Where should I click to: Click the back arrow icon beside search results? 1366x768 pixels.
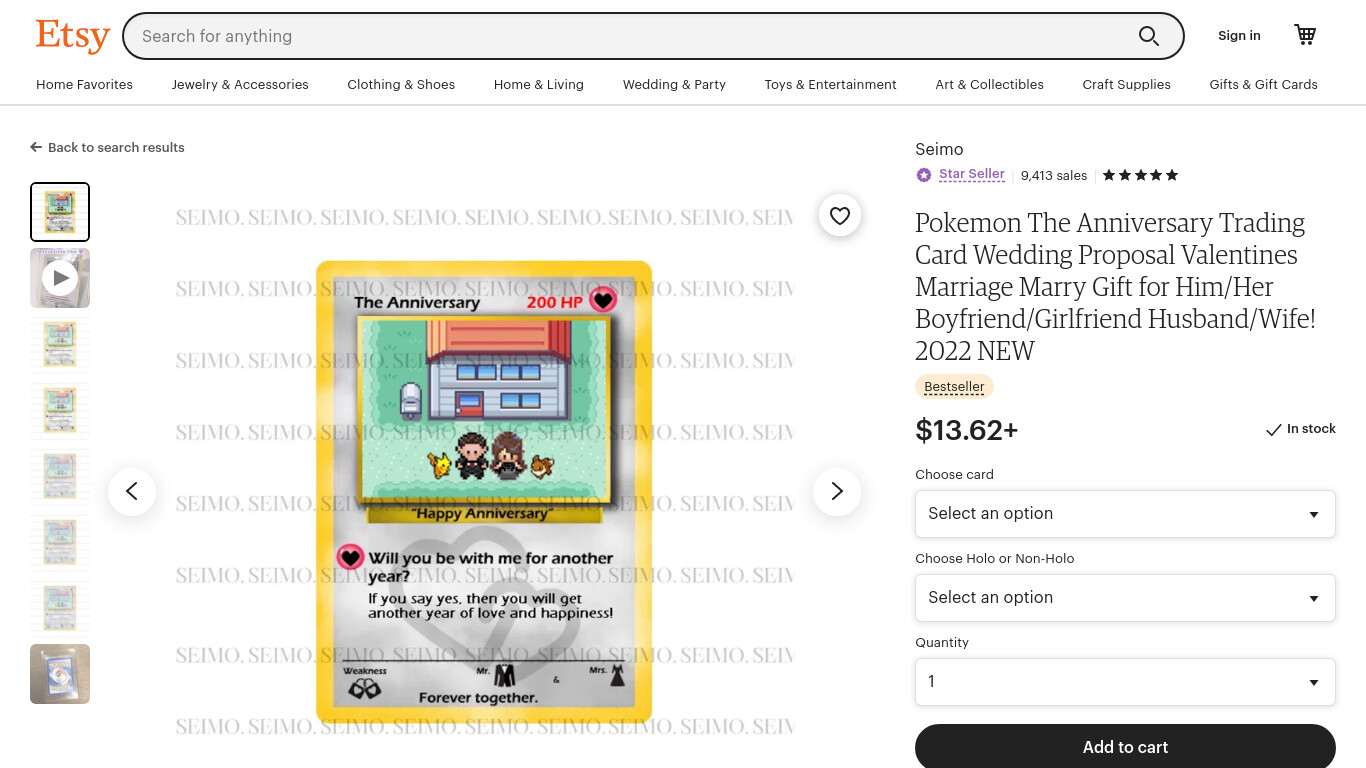pos(36,147)
